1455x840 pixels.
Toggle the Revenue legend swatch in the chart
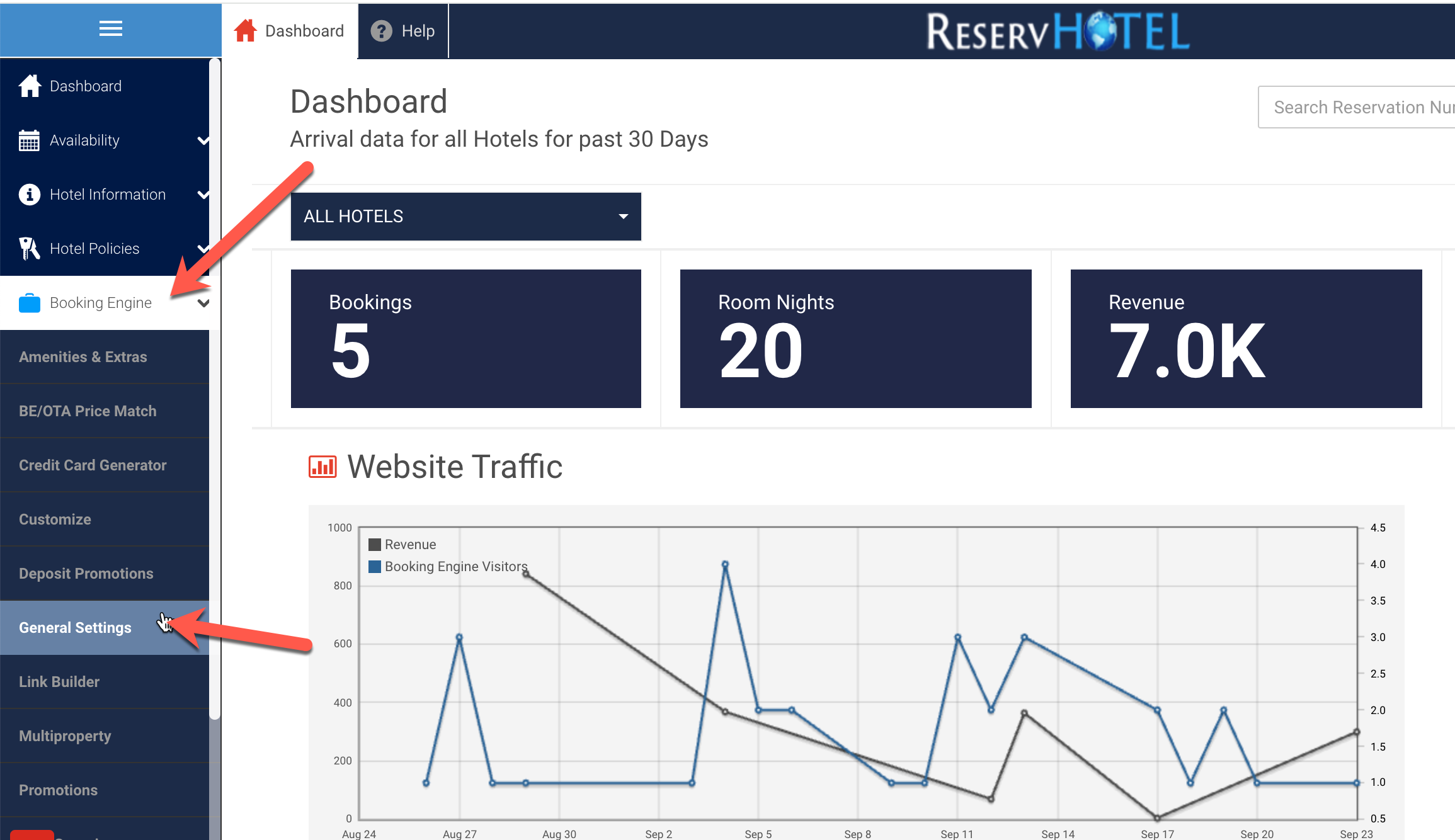tap(375, 545)
